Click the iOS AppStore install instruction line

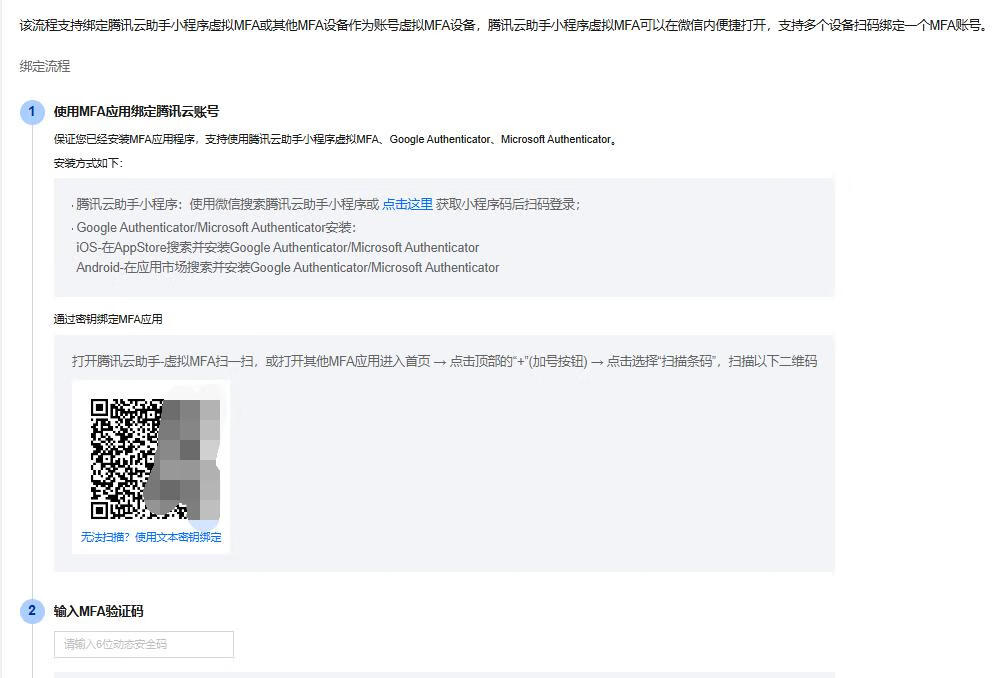coord(277,247)
